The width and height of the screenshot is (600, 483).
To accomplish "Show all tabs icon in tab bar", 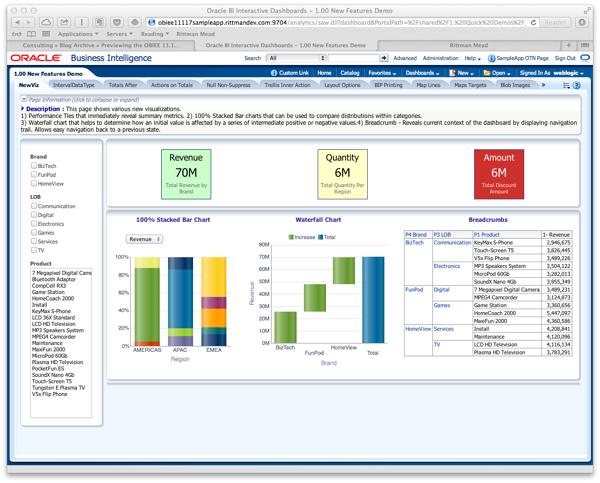I will 585,45.
